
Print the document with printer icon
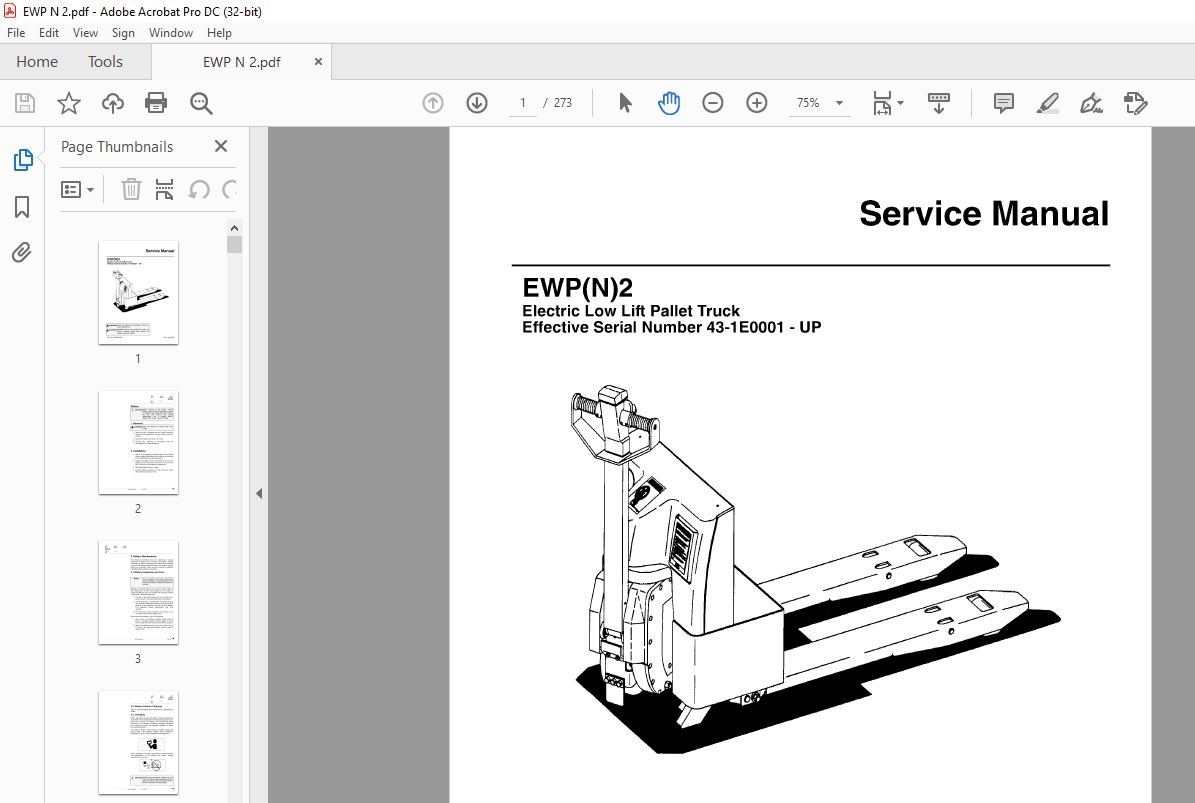156,103
